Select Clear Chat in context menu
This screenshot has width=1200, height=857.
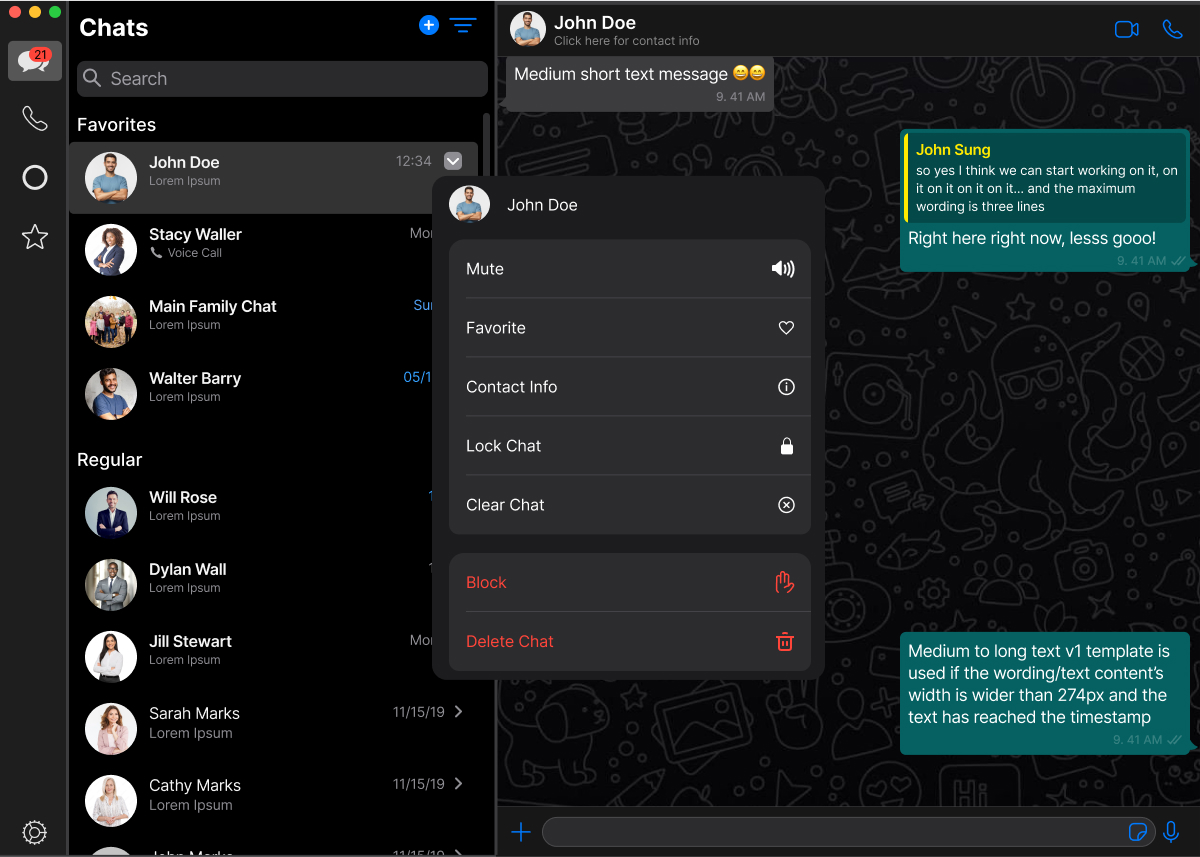click(630, 505)
